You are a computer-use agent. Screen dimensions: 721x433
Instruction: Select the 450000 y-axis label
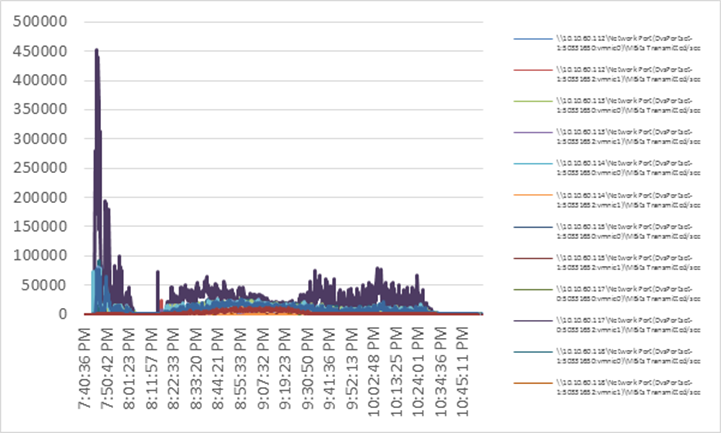[40, 51]
